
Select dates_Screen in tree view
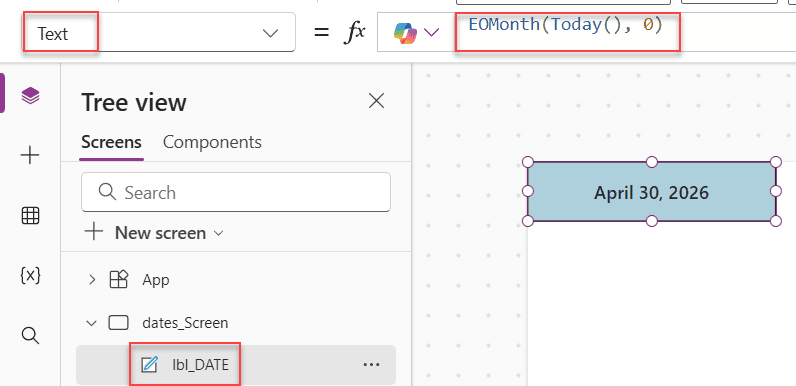pyautogui.click(x=185, y=323)
